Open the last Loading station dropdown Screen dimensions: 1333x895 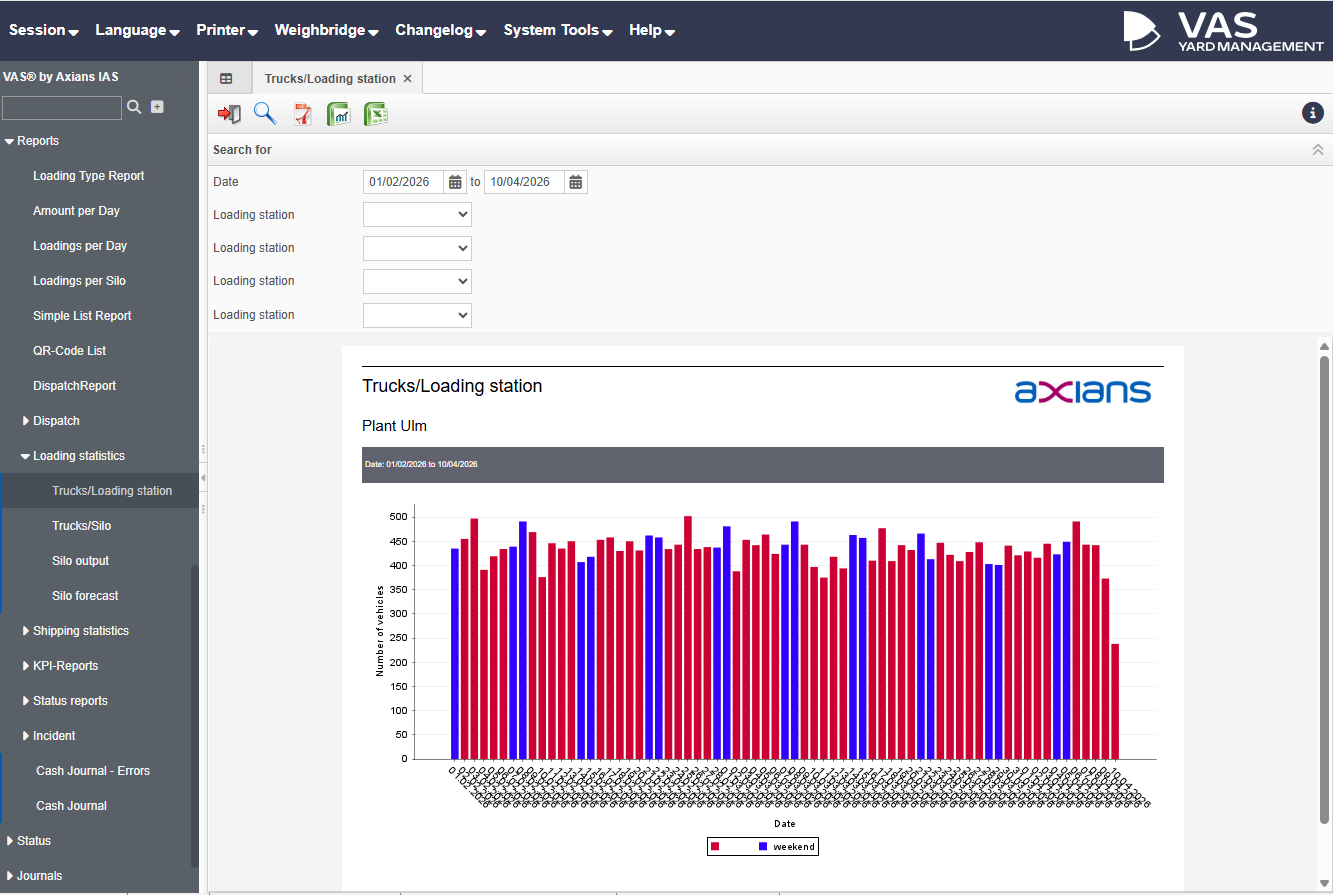click(417, 315)
